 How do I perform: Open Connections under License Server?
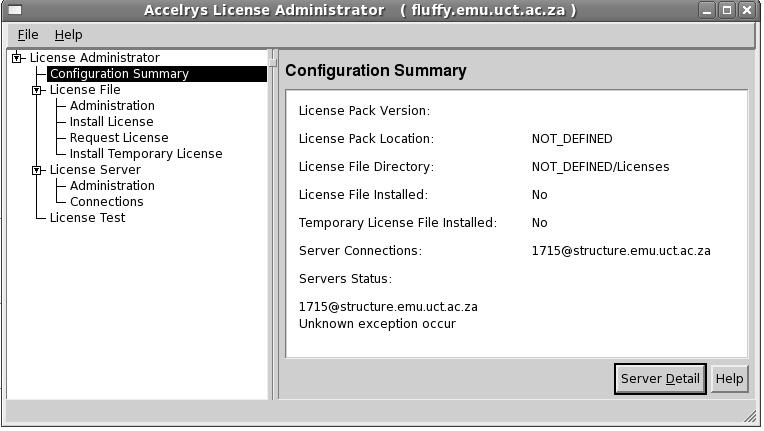107,202
